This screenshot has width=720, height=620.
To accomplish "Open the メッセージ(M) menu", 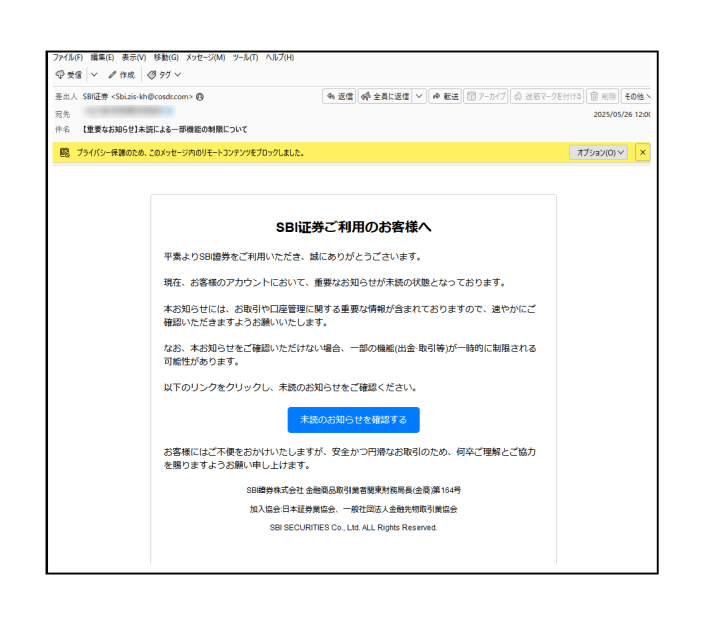I will (205, 57).
